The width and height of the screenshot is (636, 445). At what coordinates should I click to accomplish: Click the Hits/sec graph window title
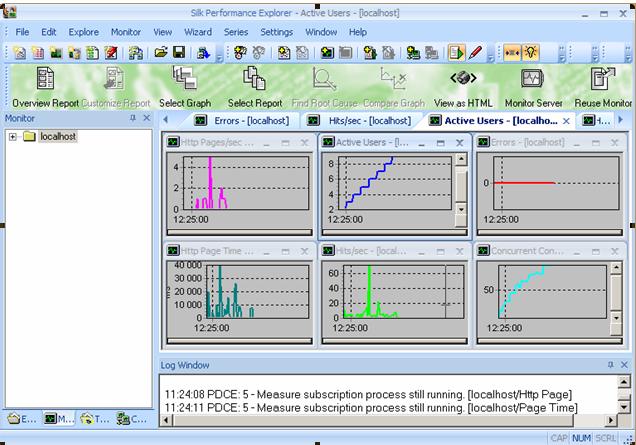(371, 251)
